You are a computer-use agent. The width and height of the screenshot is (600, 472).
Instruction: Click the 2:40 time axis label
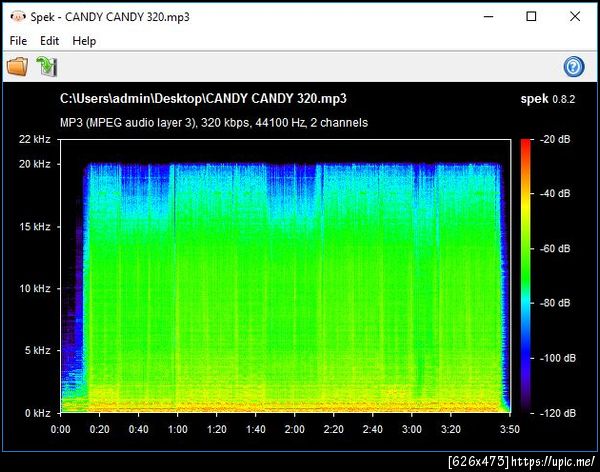pyautogui.click(x=373, y=429)
